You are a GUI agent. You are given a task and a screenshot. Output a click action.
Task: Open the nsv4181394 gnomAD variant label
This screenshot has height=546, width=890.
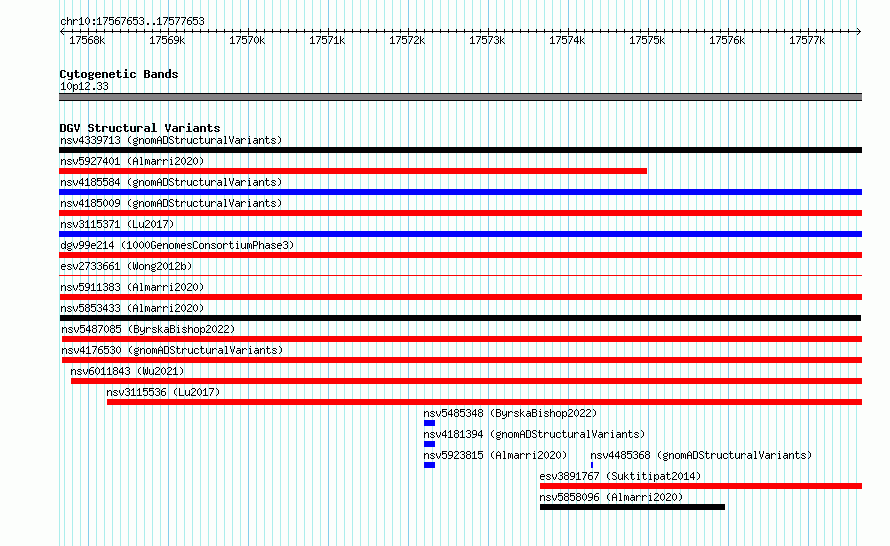pyautogui.click(x=534, y=434)
